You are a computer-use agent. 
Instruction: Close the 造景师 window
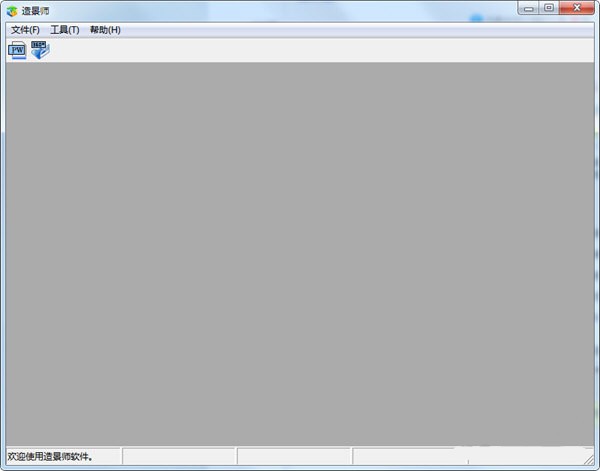point(577,8)
